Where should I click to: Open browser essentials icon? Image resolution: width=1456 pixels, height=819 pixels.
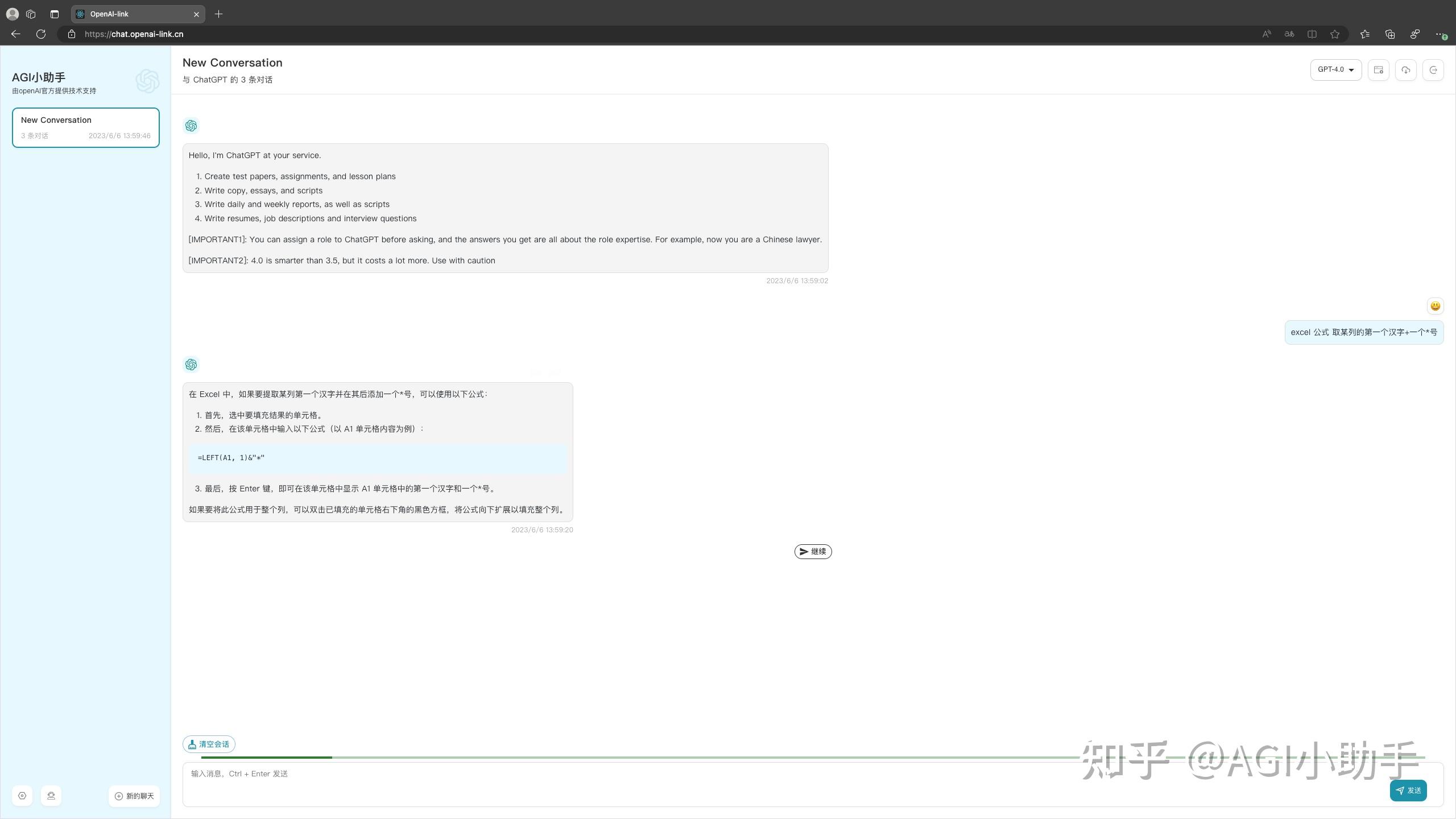pyautogui.click(x=1415, y=34)
